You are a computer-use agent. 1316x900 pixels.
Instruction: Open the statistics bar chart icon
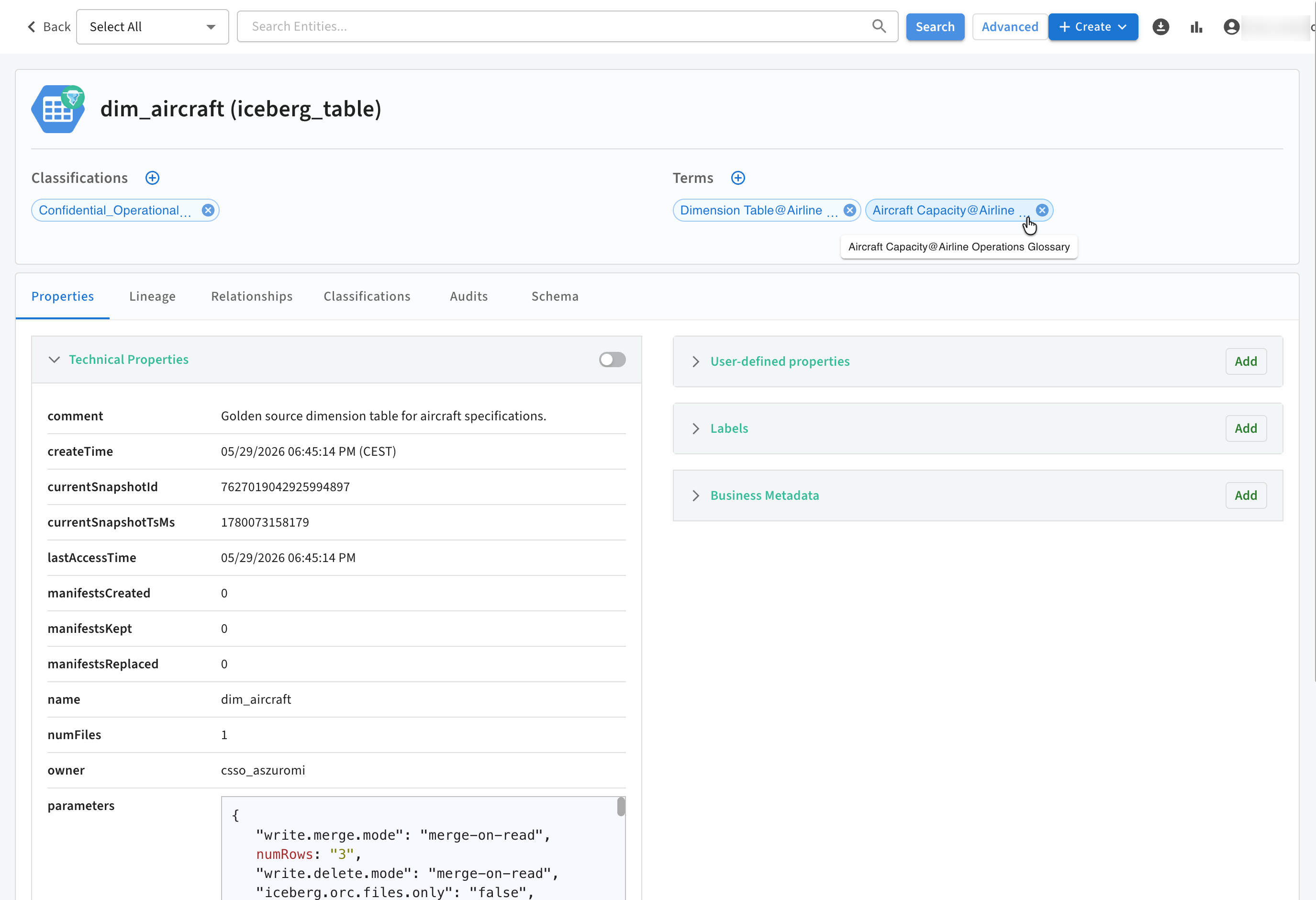click(1196, 27)
